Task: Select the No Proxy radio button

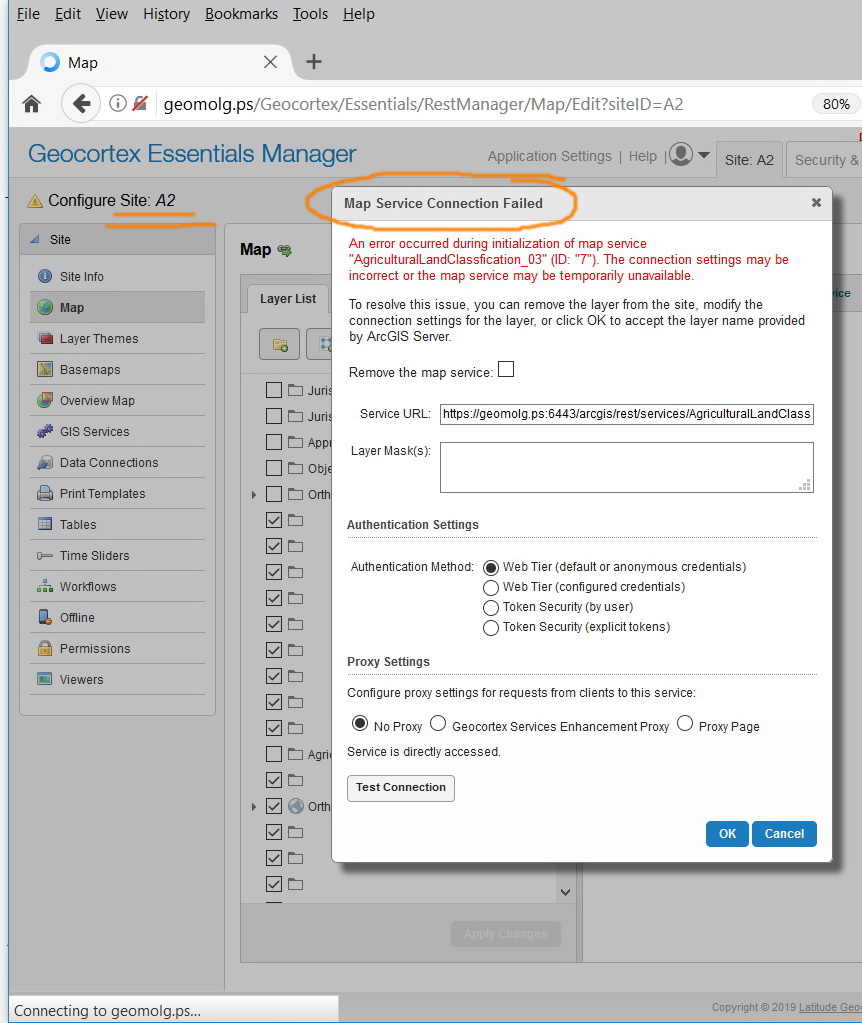Action: click(360, 724)
